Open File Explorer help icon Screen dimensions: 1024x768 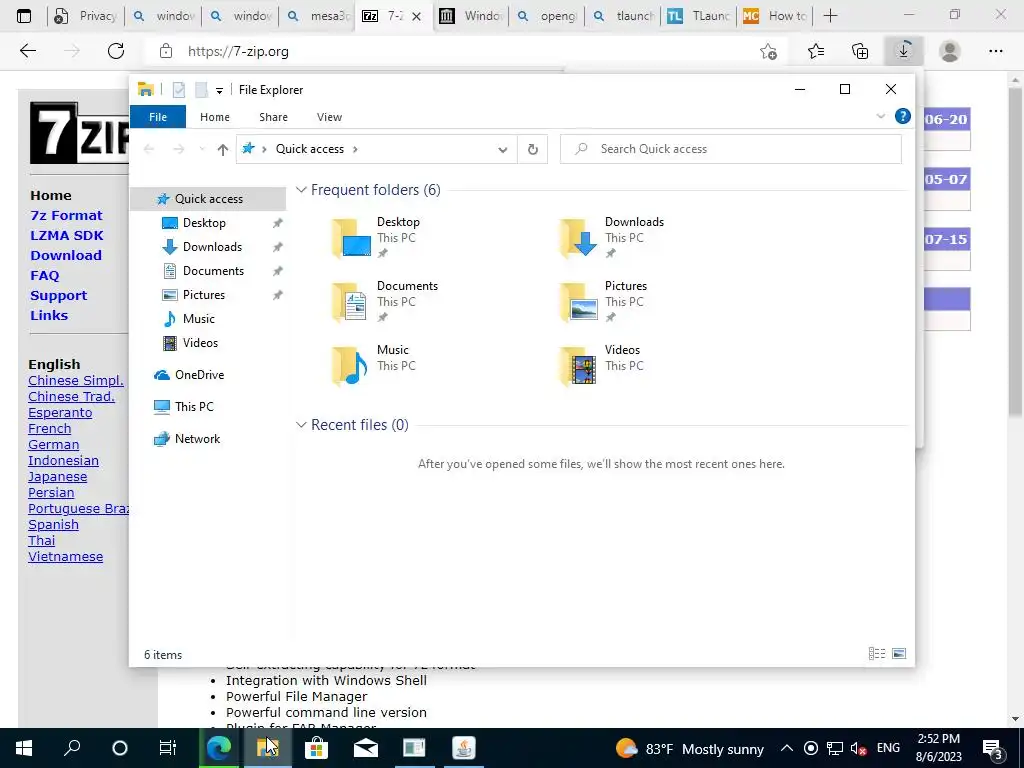point(903,116)
